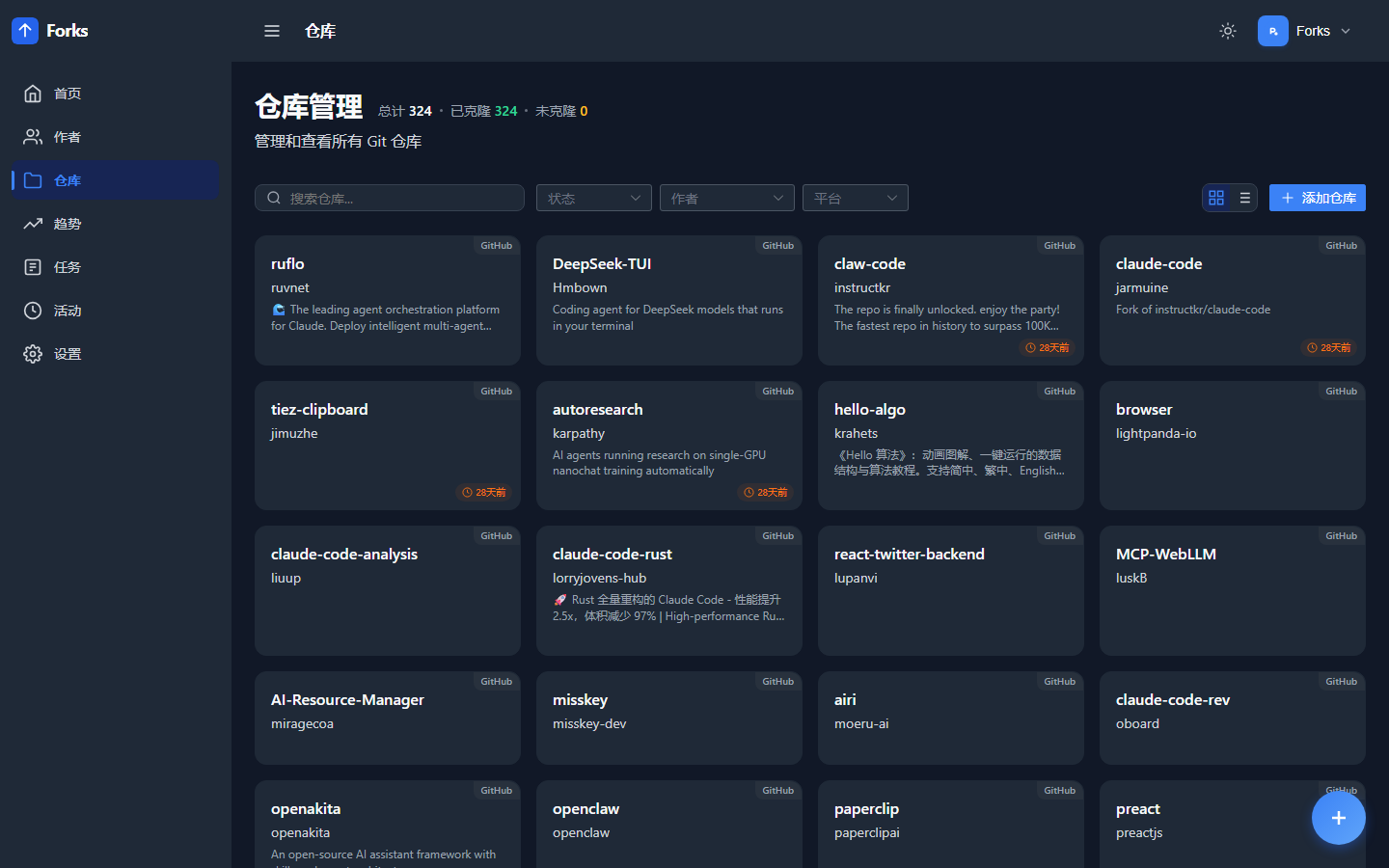The height and width of the screenshot is (868, 1389).
Task: Open the claude-code-rust repository card
Action: 669,590
